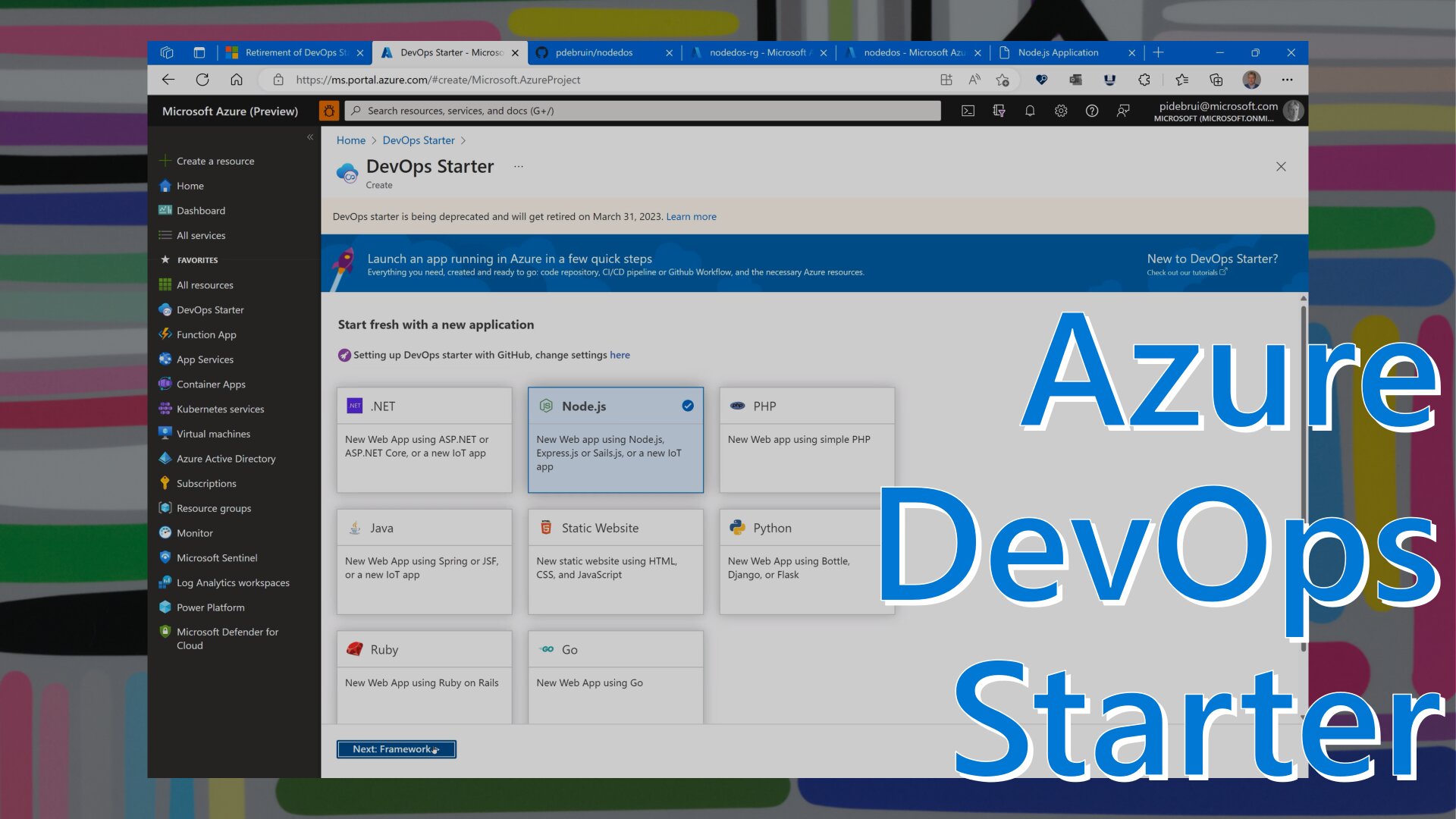Open Azure notifications bell
Viewport: 1456px width, 819px height.
[x=1030, y=111]
